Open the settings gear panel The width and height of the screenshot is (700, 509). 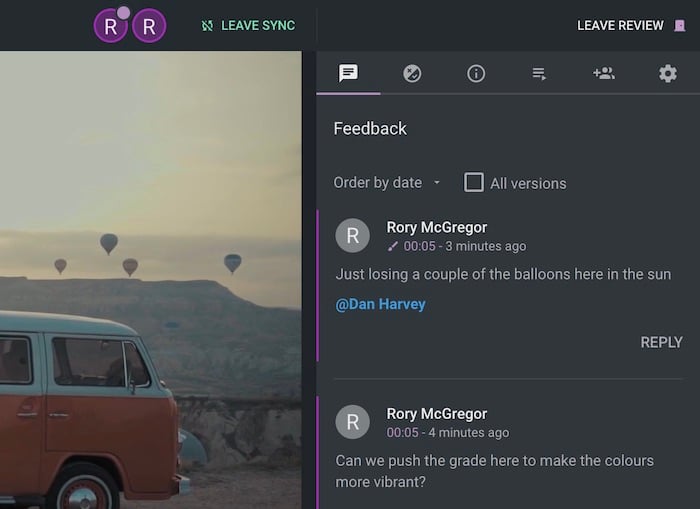click(667, 73)
